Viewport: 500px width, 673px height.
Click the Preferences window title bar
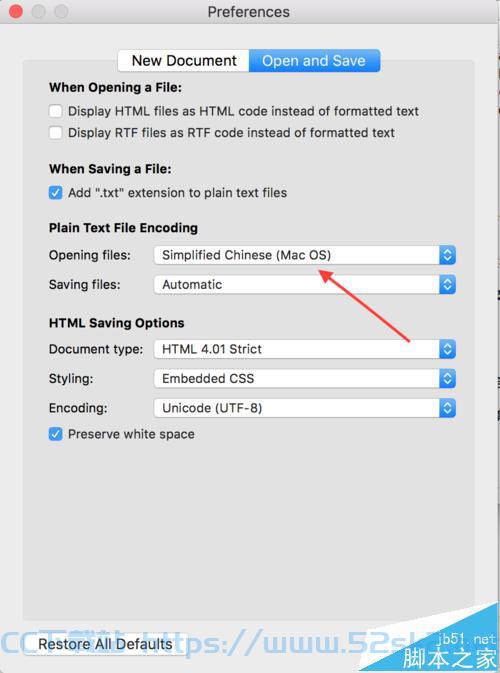click(248, 12)
